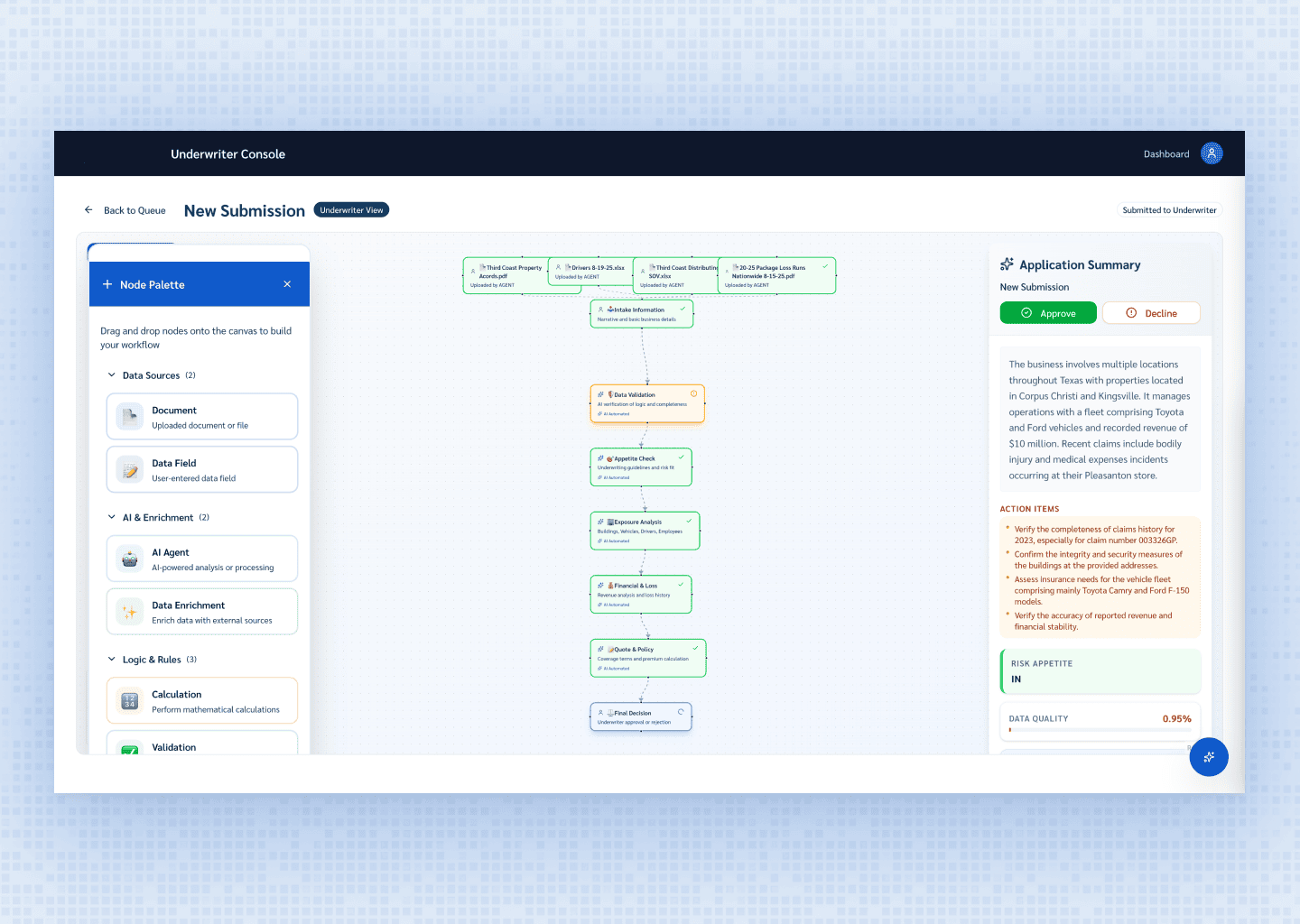Click the Data Quality progress bar
This screenshot has width=1300, height=924.
coord(1100,730)
